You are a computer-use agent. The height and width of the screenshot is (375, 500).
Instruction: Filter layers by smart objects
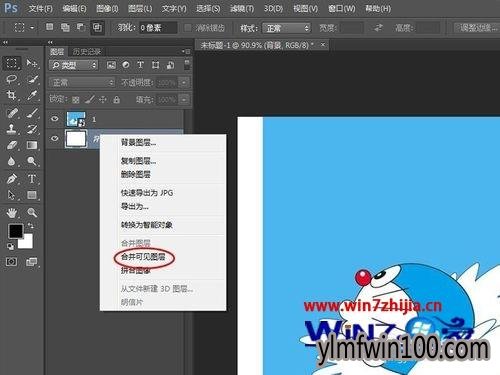click(x=170, y=65)
